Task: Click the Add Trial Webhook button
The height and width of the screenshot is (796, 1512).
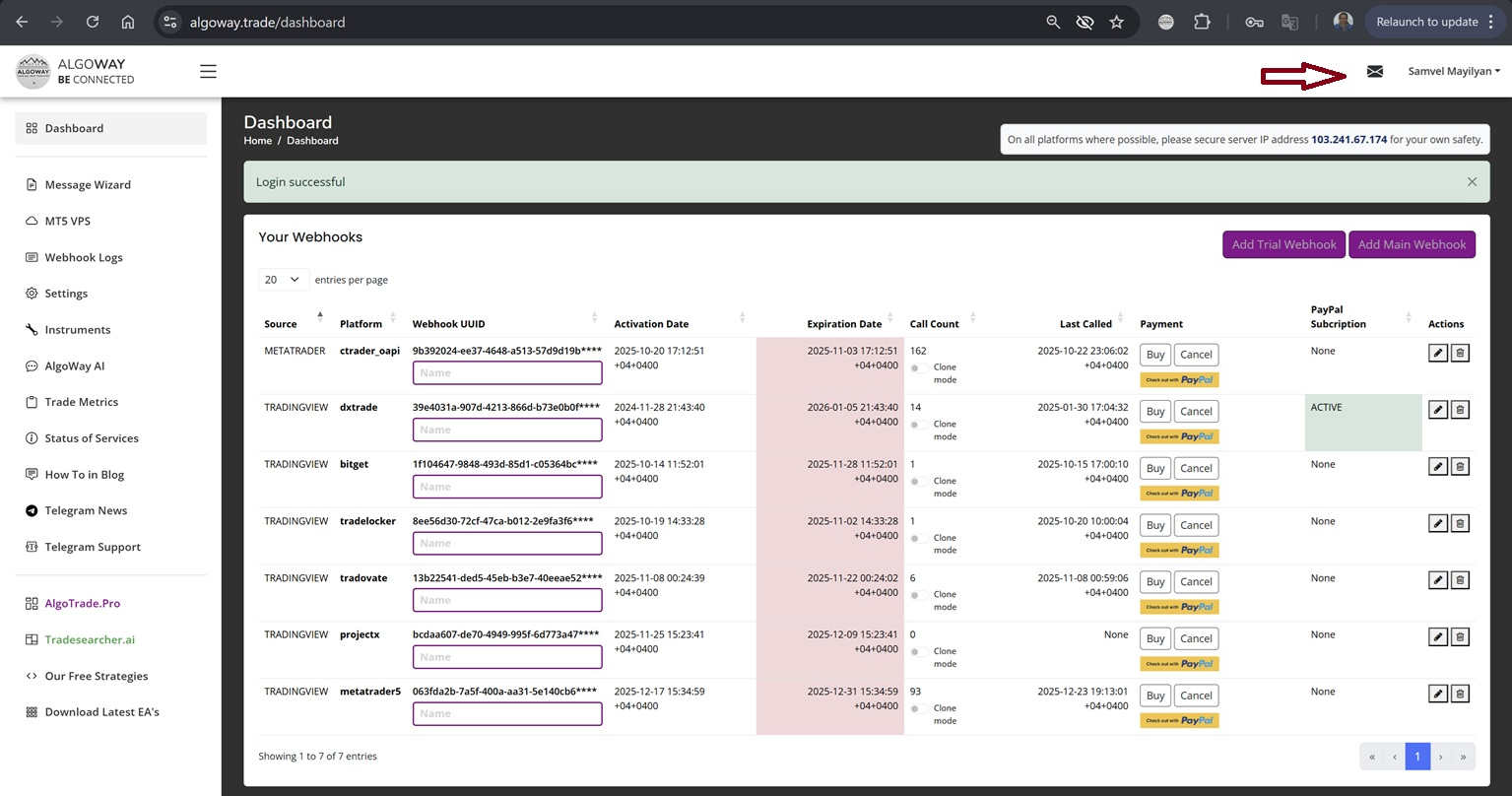Action: [x=1283, y=244]
